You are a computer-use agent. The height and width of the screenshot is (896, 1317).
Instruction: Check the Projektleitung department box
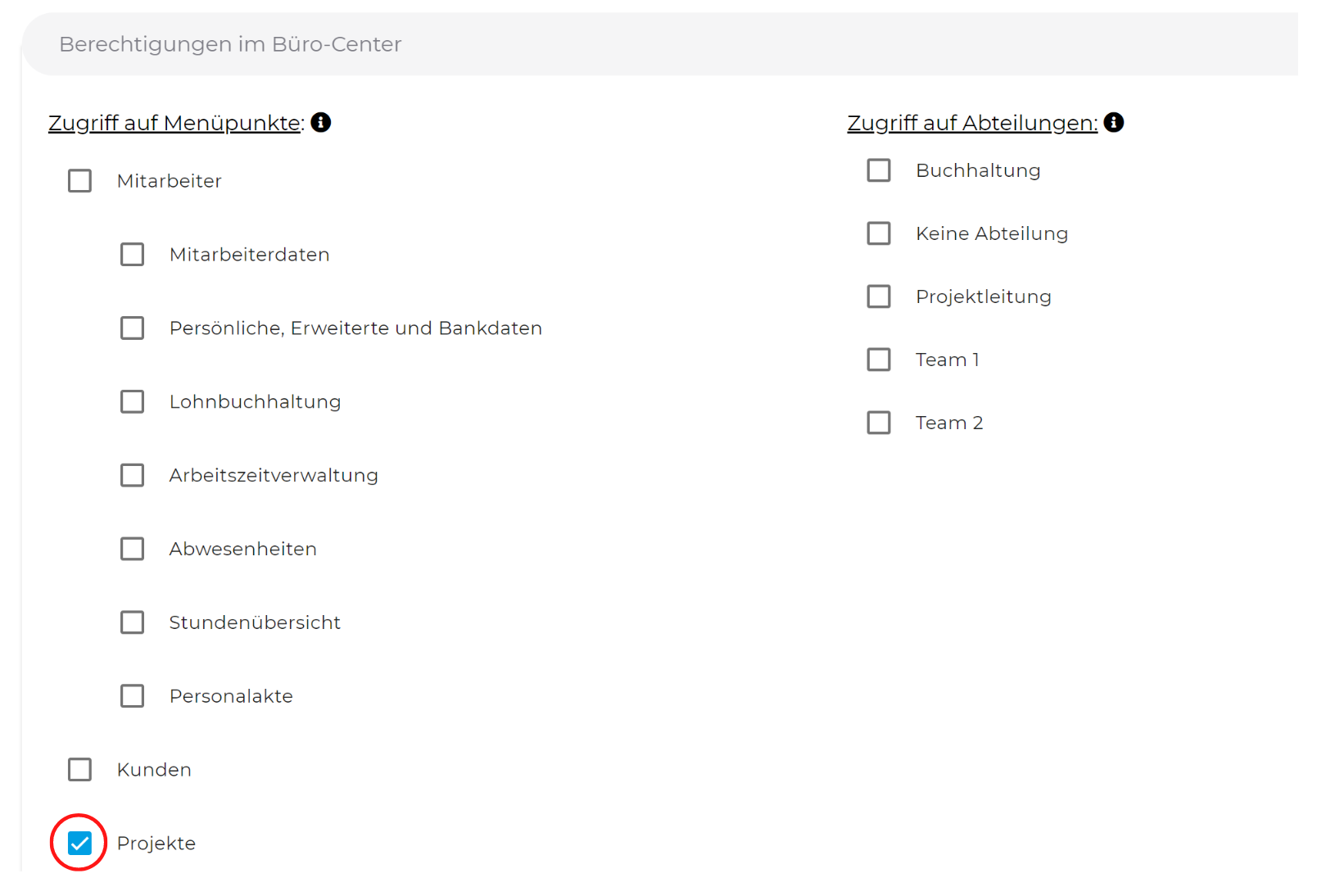coord(879,296)
